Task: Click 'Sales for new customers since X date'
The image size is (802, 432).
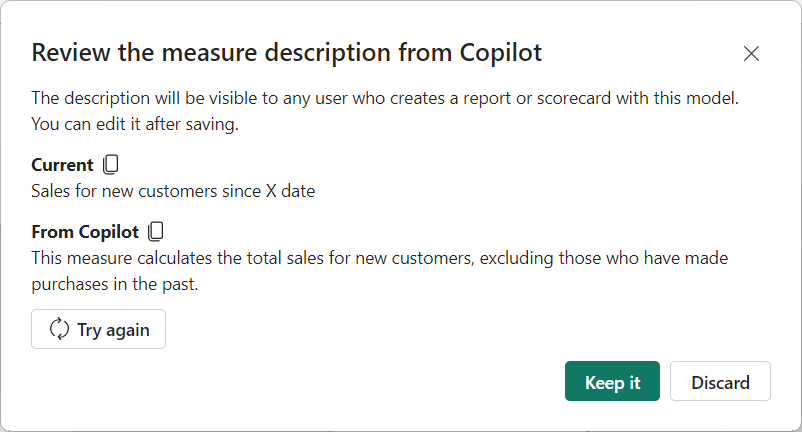Action: click(x=173, y=190)
